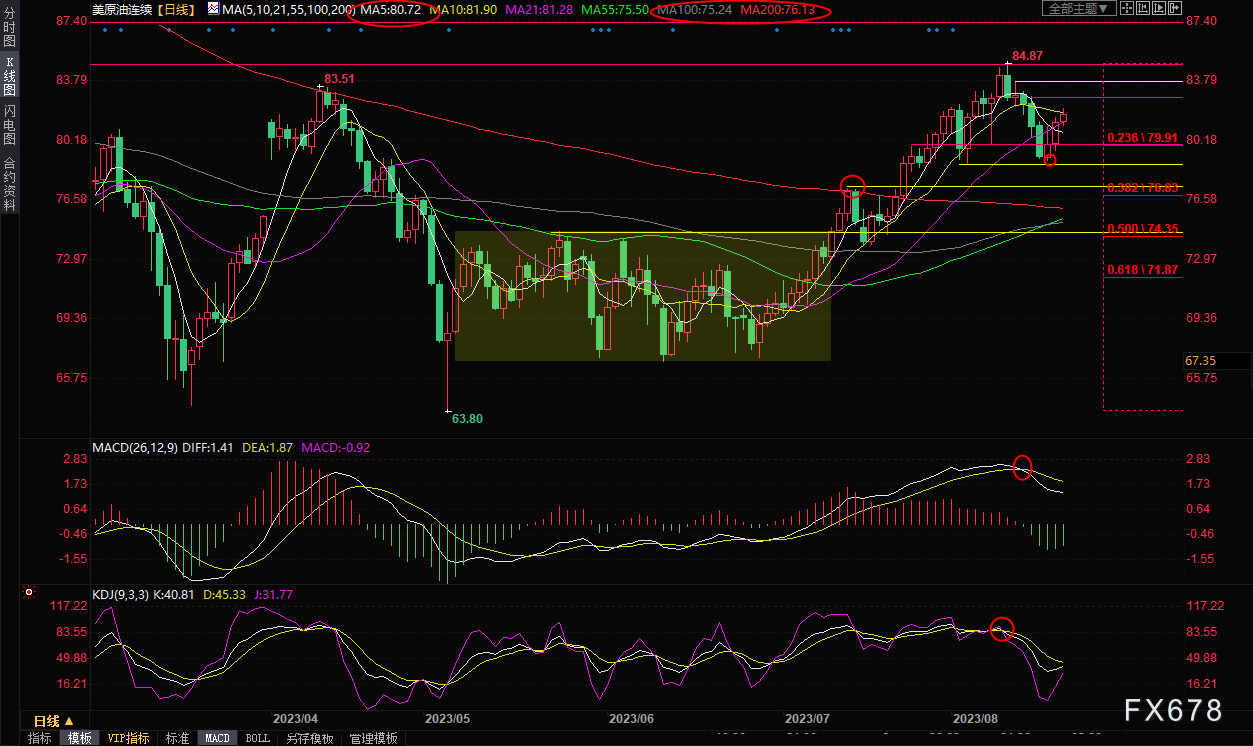The height and width of the screenshot is (746, 1253).
Task: Open the 合约资料 side tab
Action: point(9,183)
